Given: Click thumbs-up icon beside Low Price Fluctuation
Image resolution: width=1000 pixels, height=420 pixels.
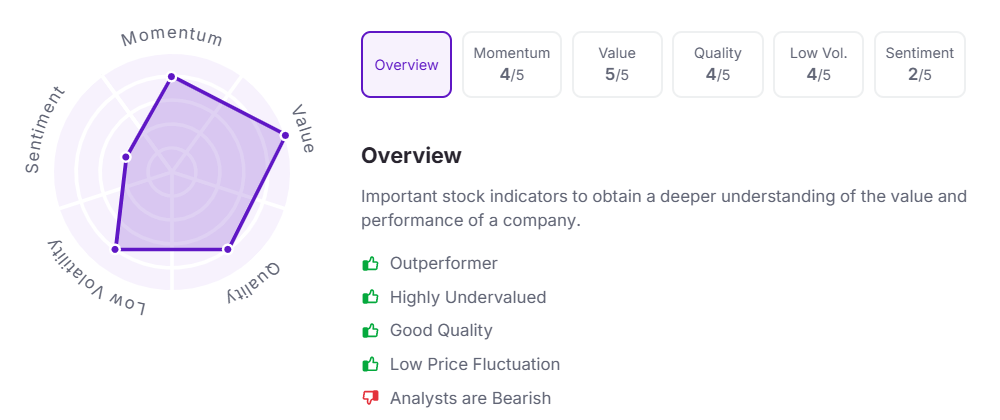Looking at the screenshot, I should (x=371, y=365).
